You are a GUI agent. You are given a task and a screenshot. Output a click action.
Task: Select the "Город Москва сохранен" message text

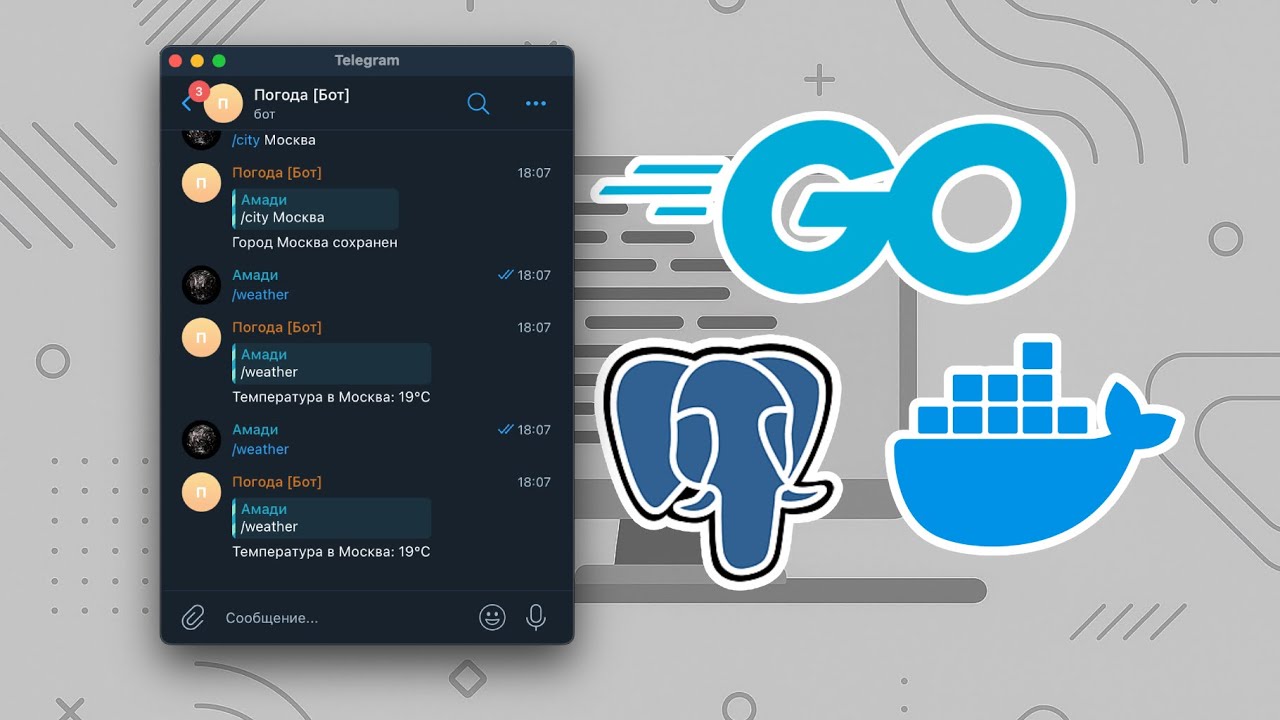click(315, 242)
